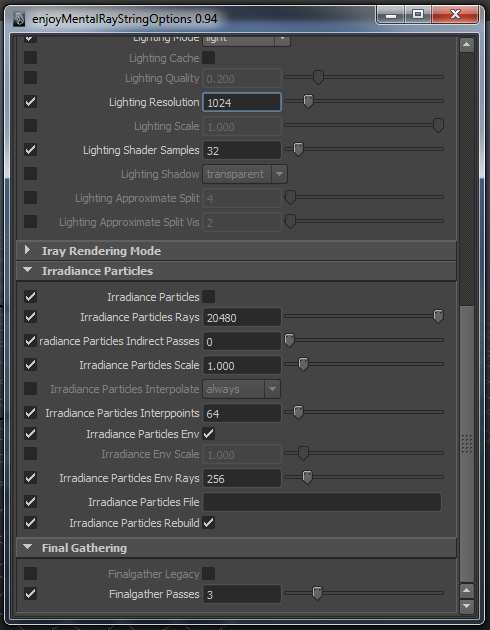Toggle the Irradiance Particles value checkbox

[208, 297]
